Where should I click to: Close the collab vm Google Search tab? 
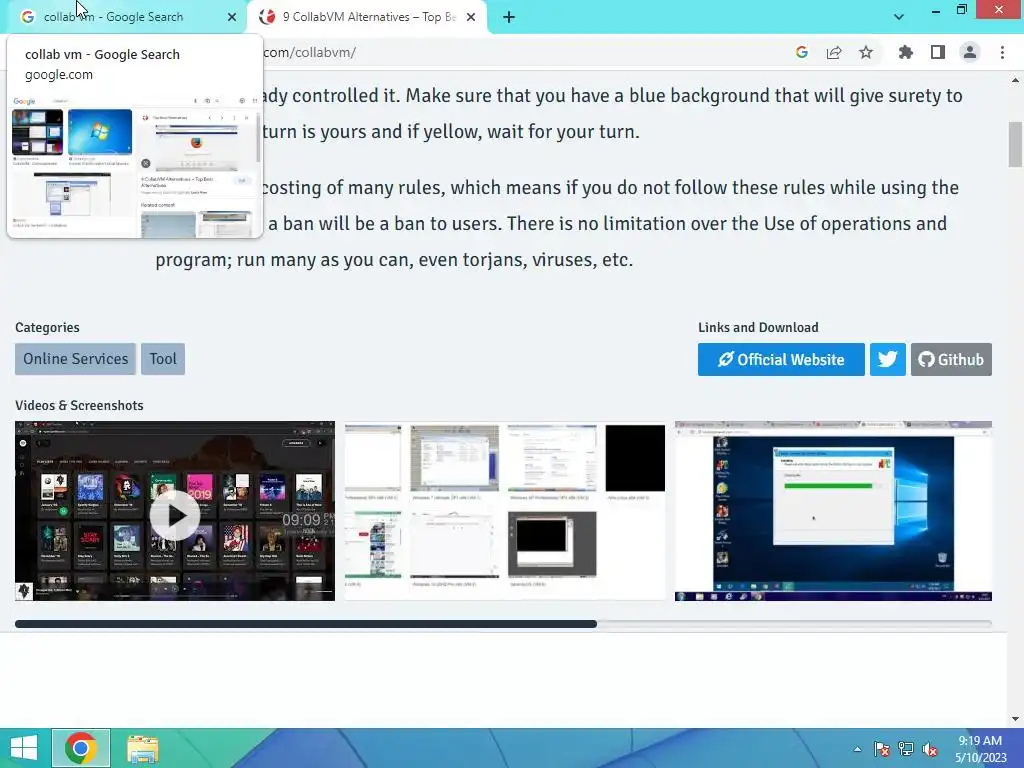pos(232,17)
